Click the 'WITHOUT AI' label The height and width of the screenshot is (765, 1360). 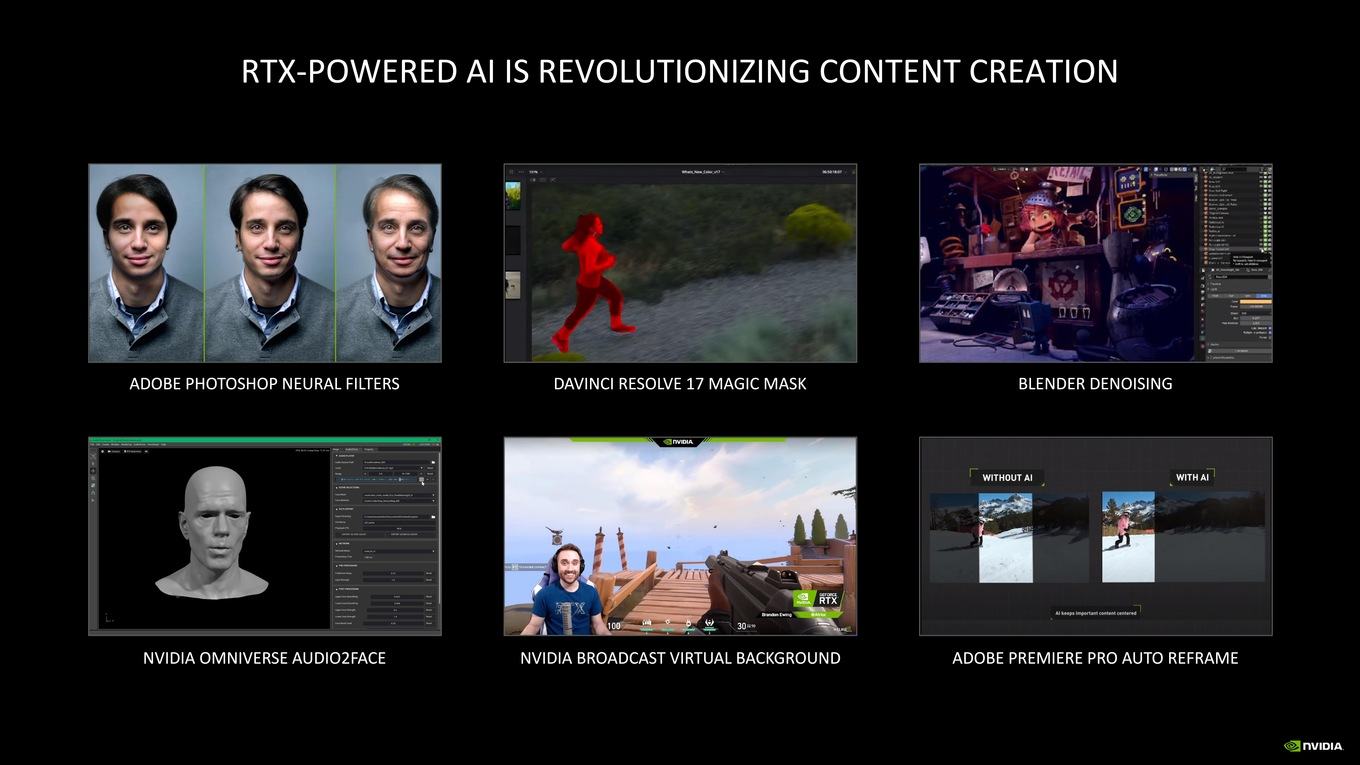(1008, 478)
